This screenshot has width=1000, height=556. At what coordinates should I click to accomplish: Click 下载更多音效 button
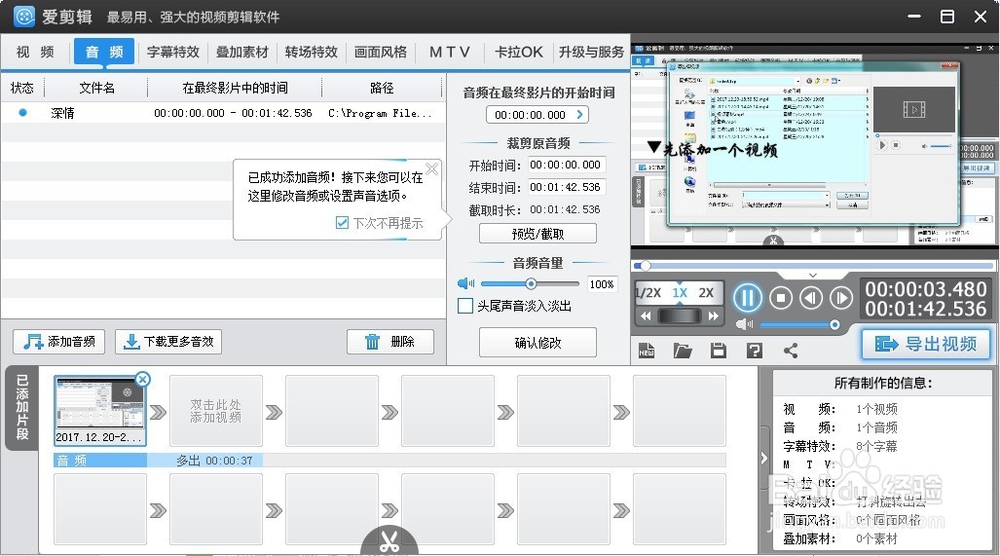(168, 342)
